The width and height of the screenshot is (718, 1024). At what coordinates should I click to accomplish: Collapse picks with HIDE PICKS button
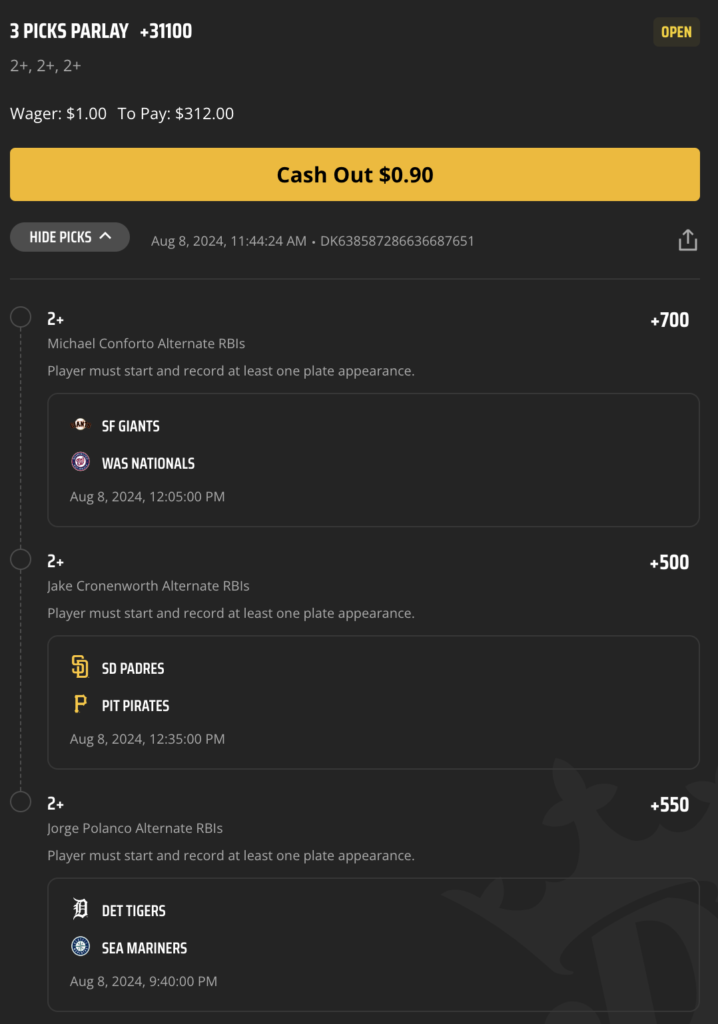pos(70,237)
